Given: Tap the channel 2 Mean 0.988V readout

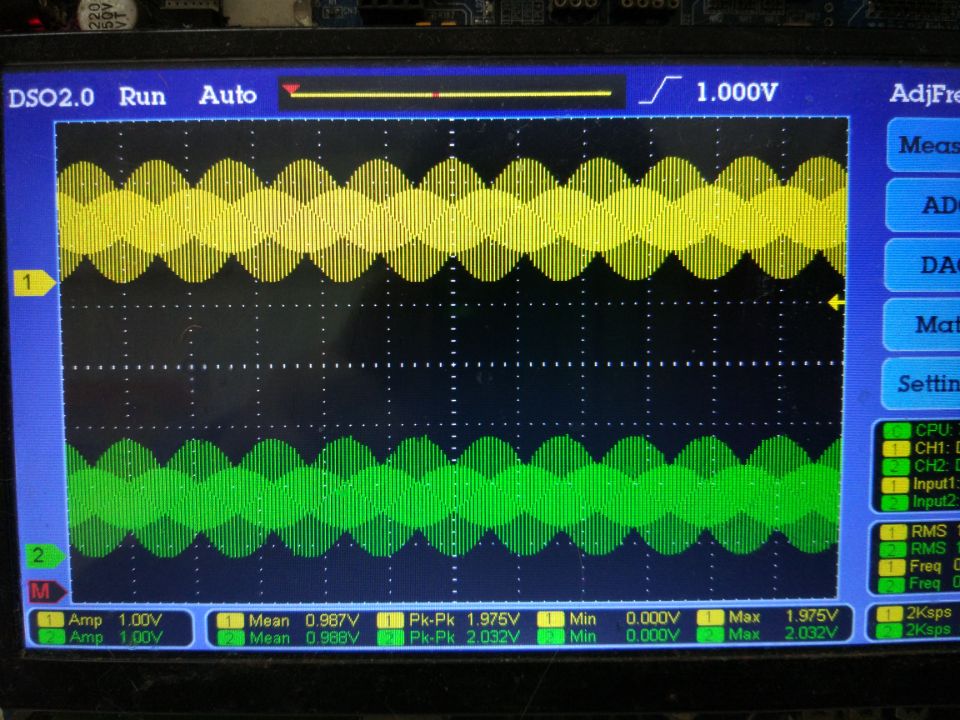Looking at the screenshot, I should [x=288, y=637].
